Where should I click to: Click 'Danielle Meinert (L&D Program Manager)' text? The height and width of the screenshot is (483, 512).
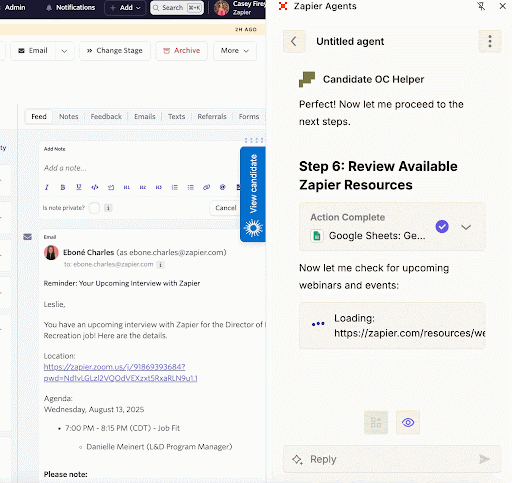159,447
